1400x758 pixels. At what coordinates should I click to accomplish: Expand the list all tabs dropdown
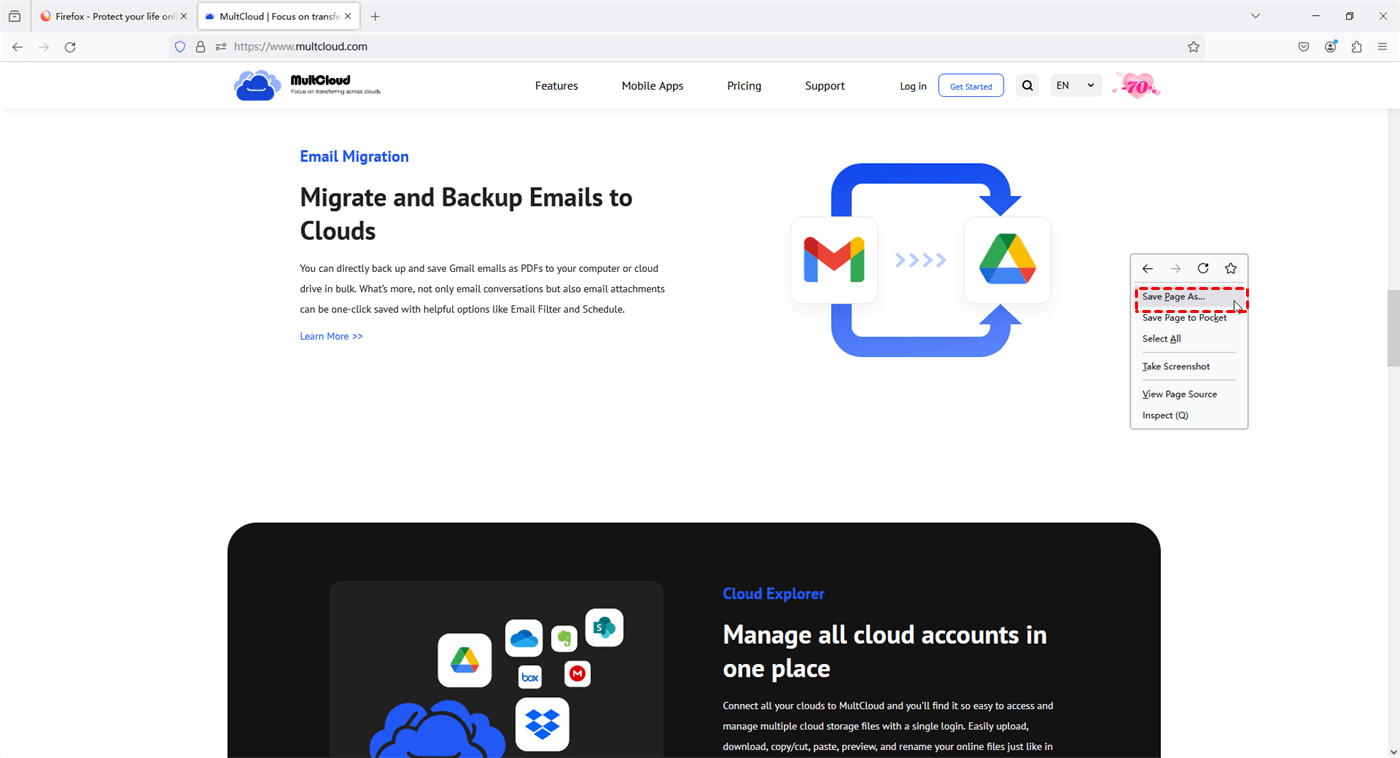coord(1255,16)
